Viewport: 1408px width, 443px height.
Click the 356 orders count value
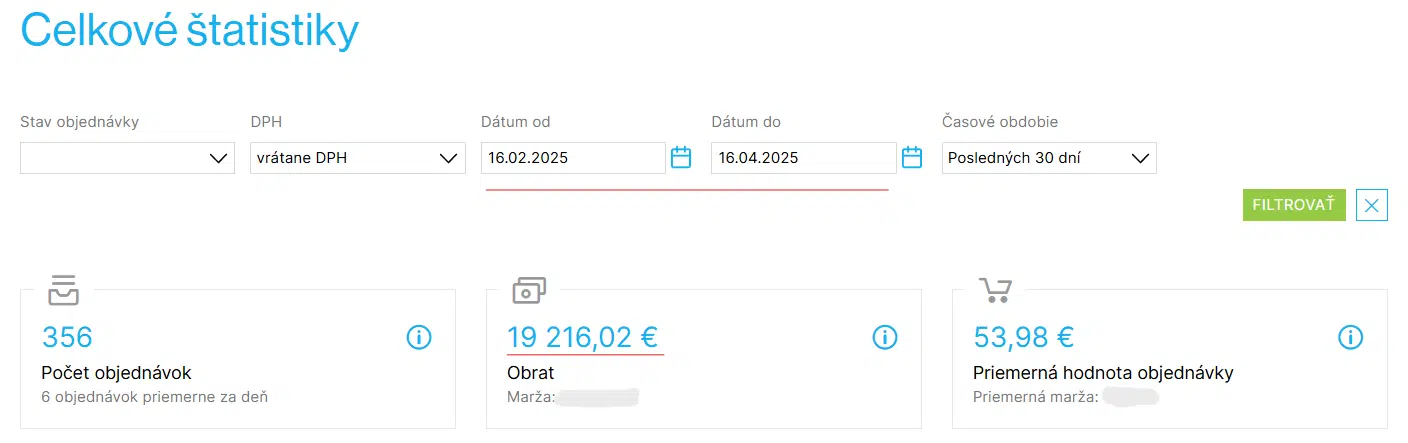click(x=67, y=337)
